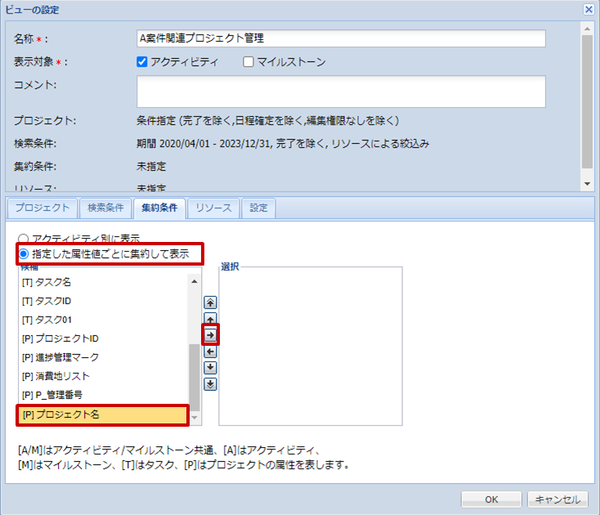Click the candidate list scroll-down arrow
The height and width of the screenshot is (515, 600).
tap(194, 417)
